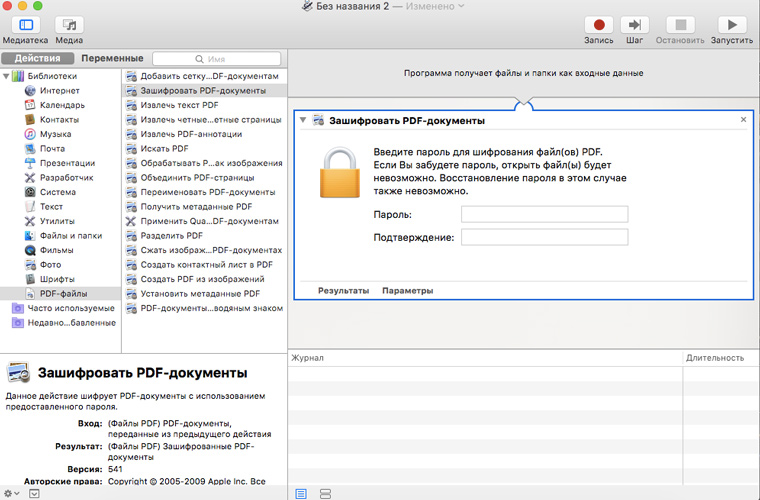The height and width of the screenshot is (500, 760).
Task: Open the Недавно добавленные folder
Action: (71, 323)
